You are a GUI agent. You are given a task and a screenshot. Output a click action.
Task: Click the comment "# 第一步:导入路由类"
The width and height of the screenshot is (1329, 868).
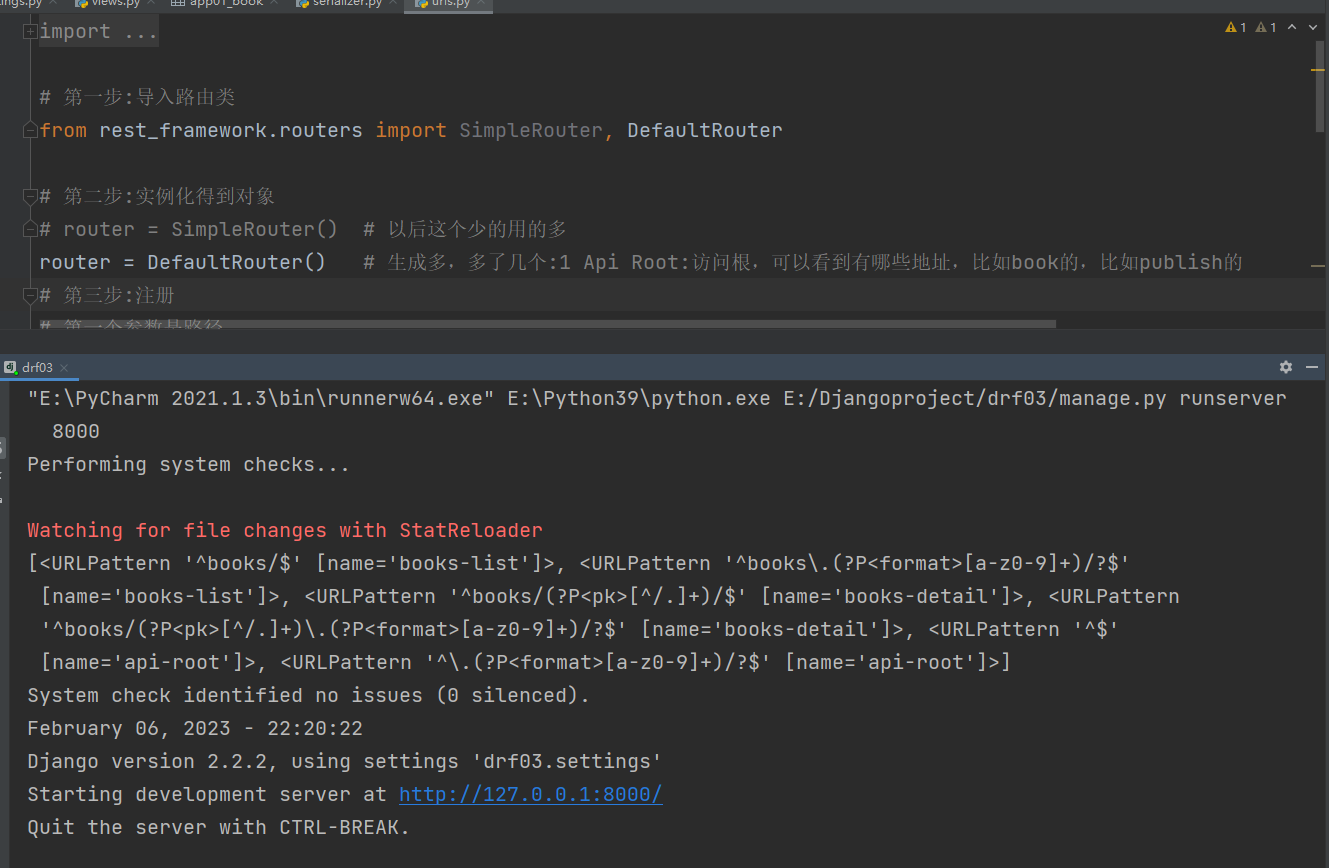click(137, 98)
